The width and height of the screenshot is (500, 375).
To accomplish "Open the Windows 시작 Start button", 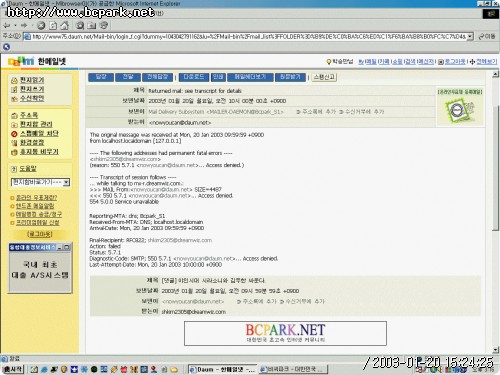I will click(13, 369).
